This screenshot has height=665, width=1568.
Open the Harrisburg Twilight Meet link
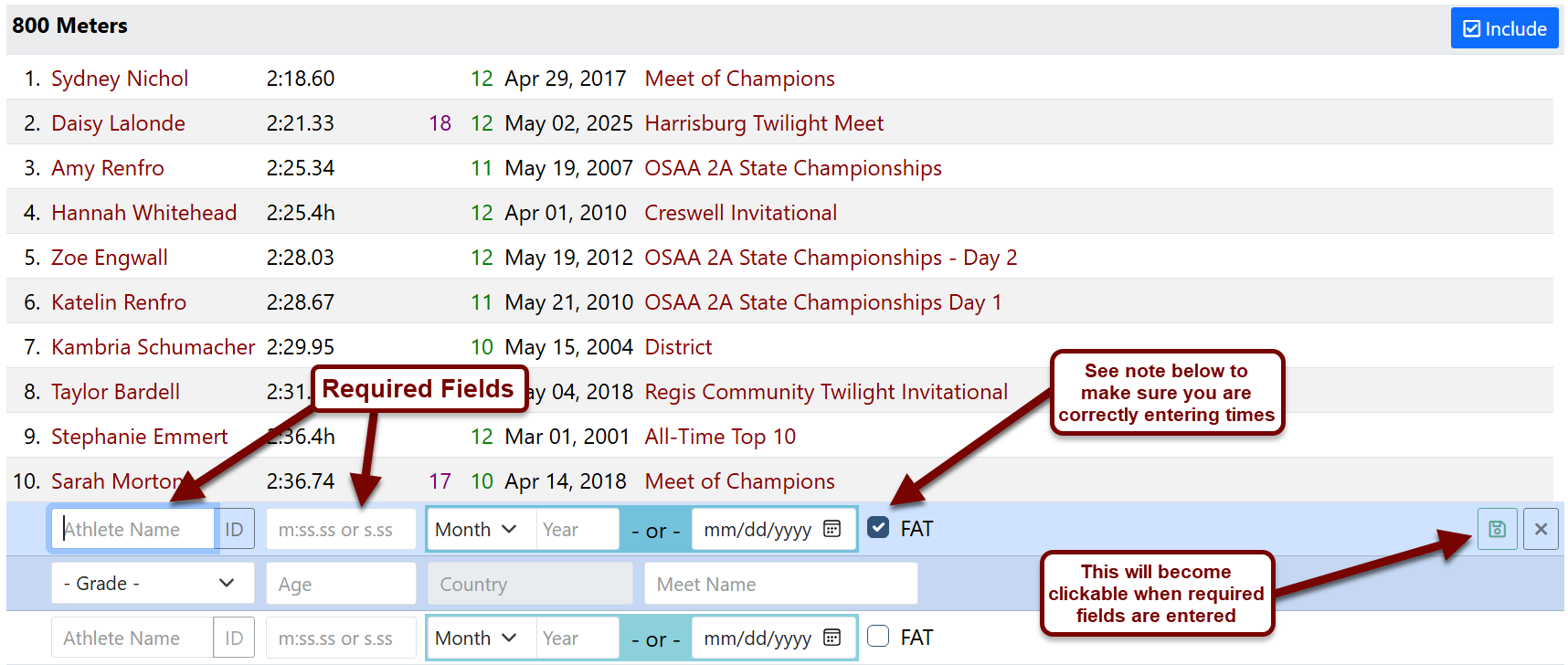click(764, 123)
